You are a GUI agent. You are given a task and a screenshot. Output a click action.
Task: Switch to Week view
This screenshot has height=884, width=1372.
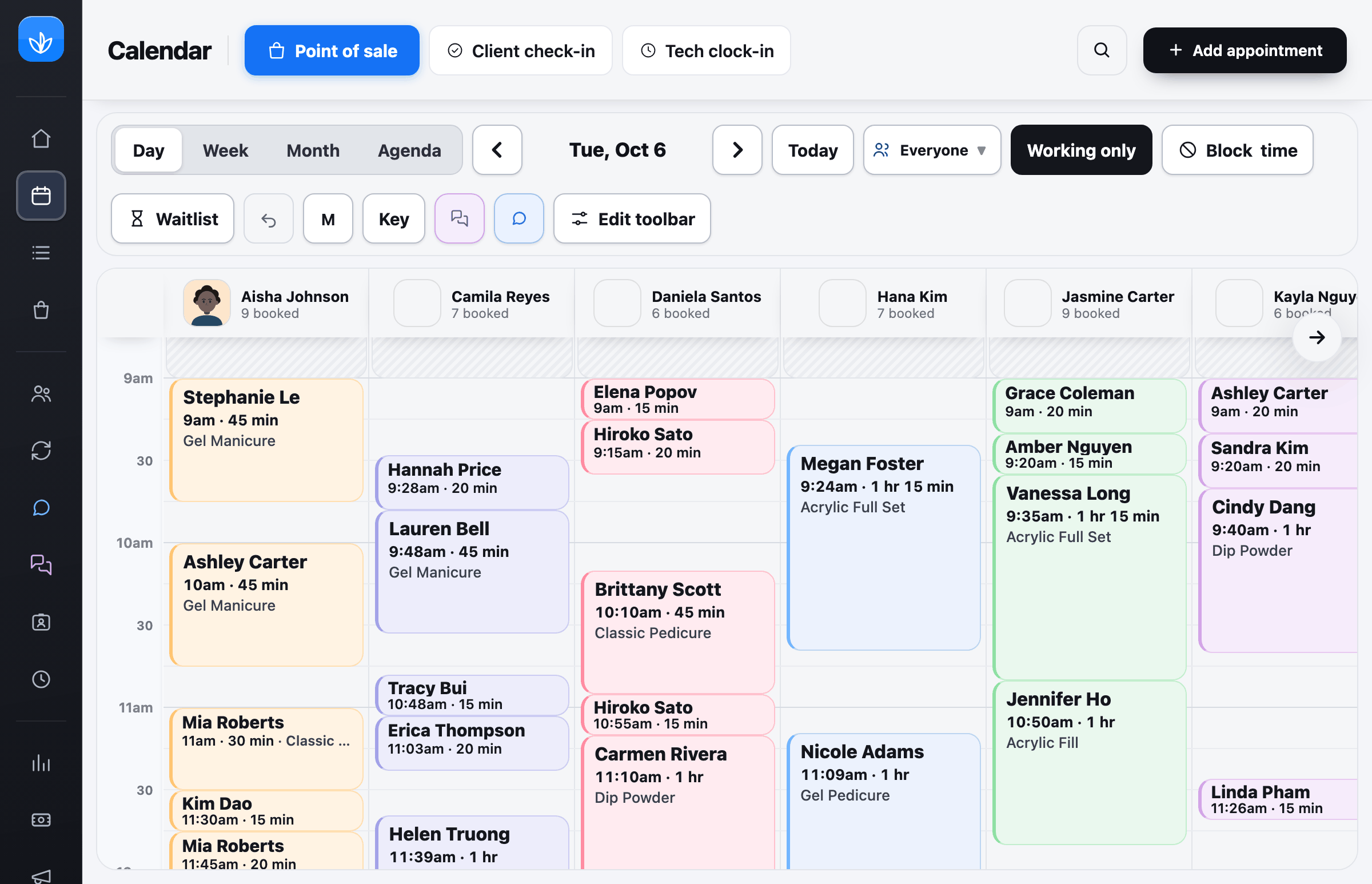click(x=225, y=150)
